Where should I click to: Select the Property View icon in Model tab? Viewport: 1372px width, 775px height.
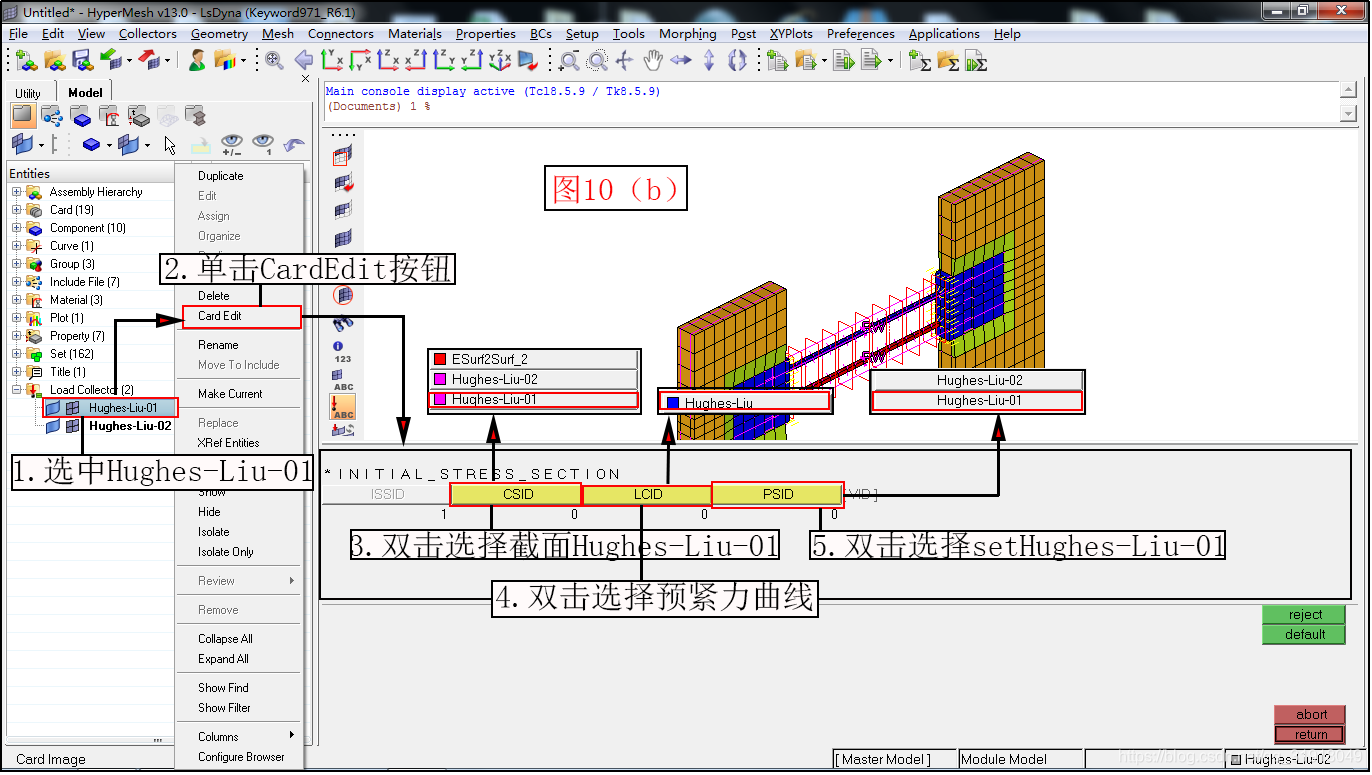pos(138,115)
